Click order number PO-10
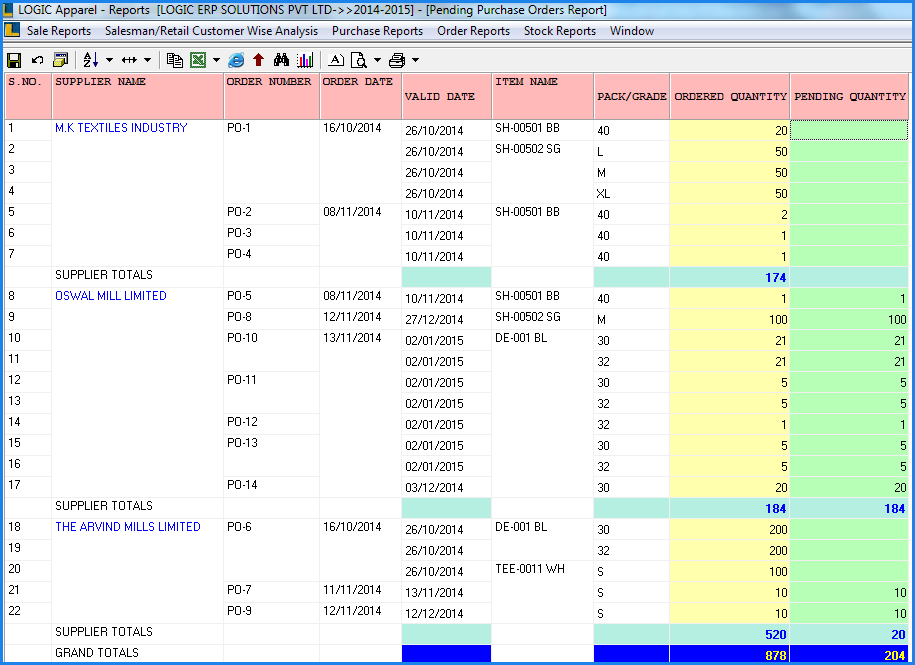The width and height of the screenshot is (915, 665). tap(242, 338)
